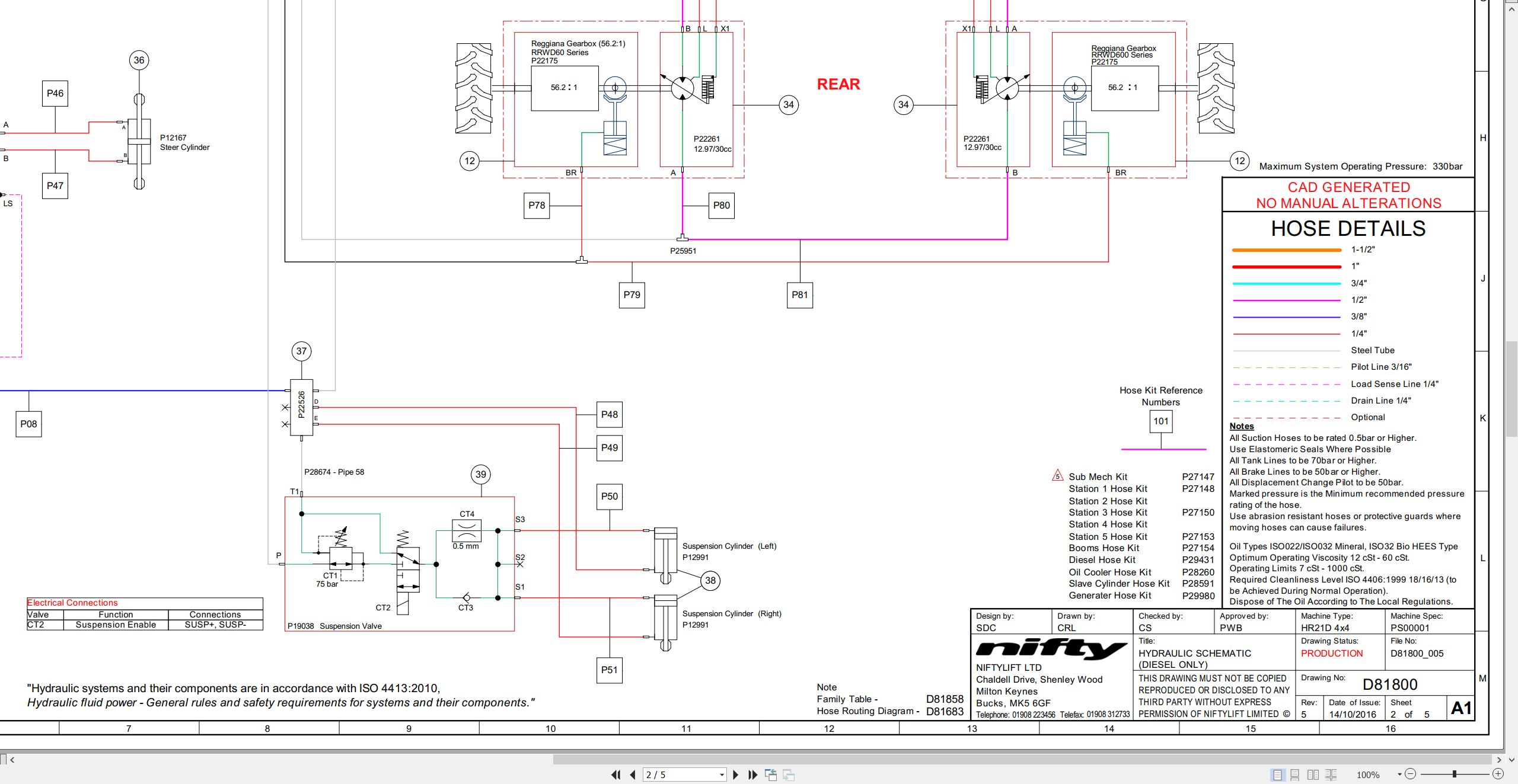Click the next view navigation icon
The height and width of the screenshot is (784, 1518).
[x=789, y=775]
